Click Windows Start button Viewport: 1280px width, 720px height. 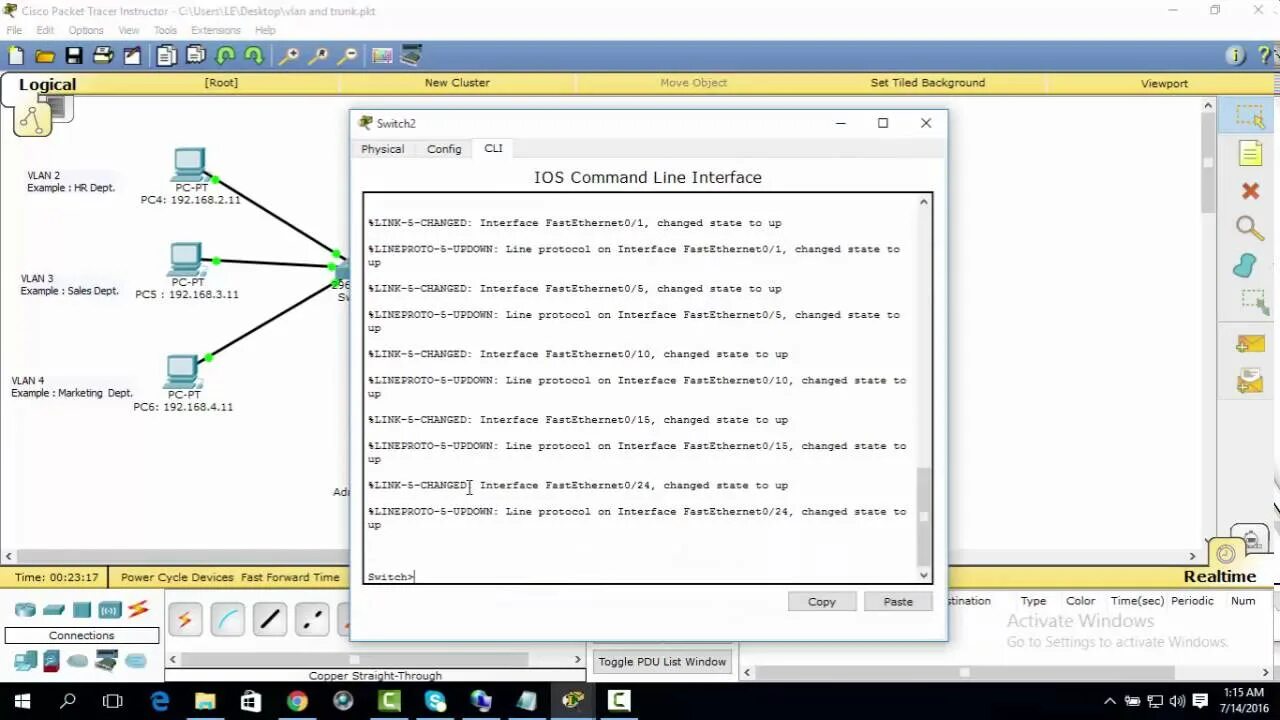tap(22, 701)
